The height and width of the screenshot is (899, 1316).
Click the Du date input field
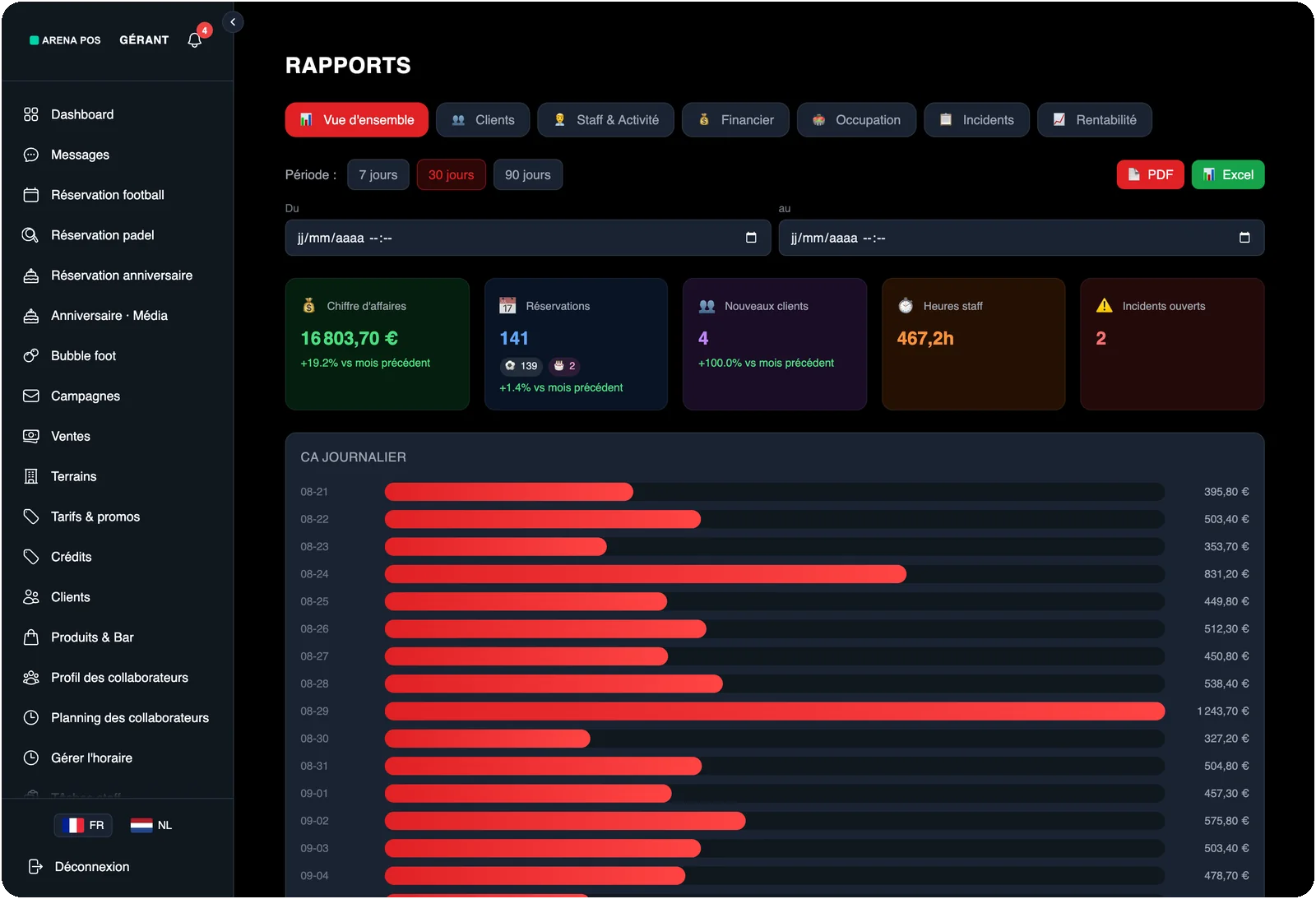click(x=528, y=238)
